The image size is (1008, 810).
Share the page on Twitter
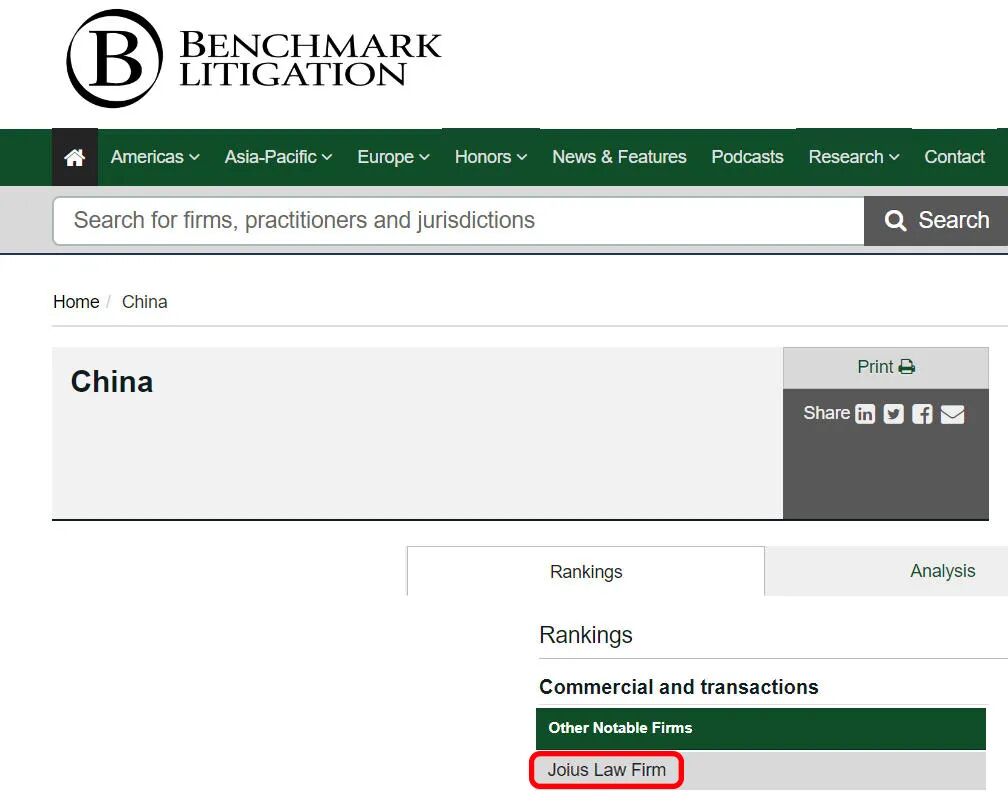pyautogui.click(x=893, y=414)
